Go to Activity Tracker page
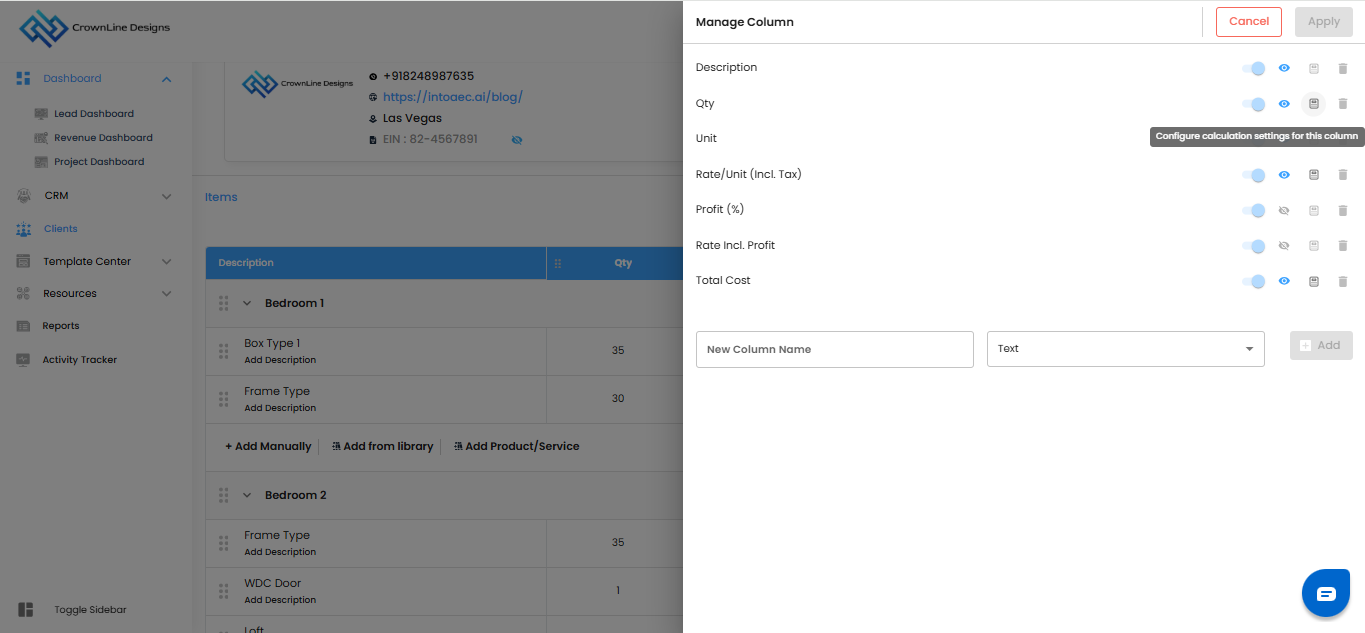 click(79, 360)
